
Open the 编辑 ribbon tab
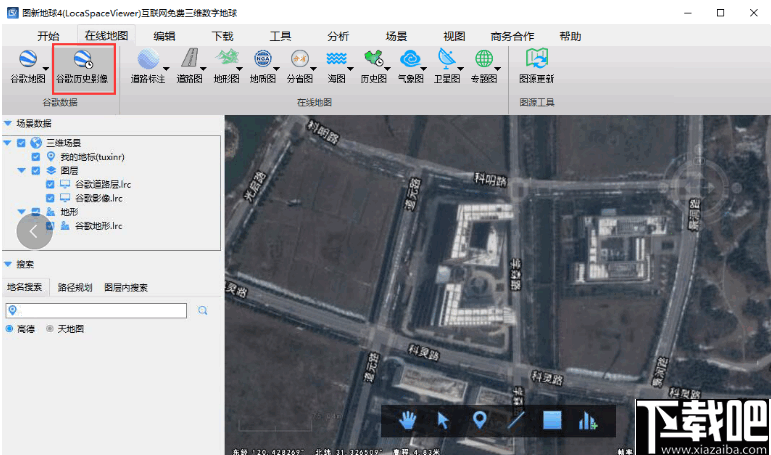pos(164,36)
